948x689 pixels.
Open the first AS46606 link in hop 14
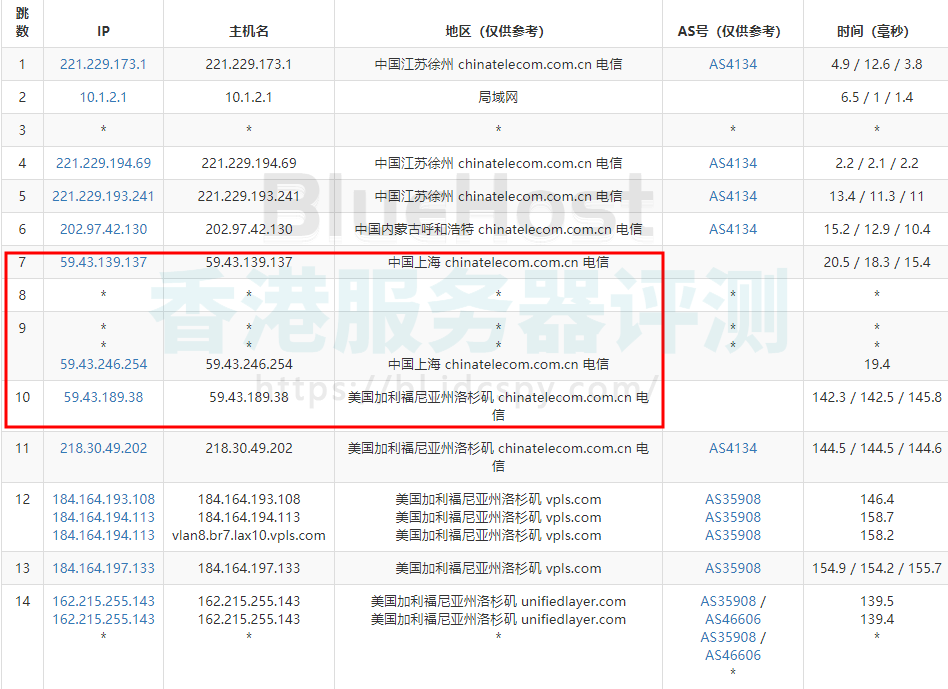click(733, 619)
